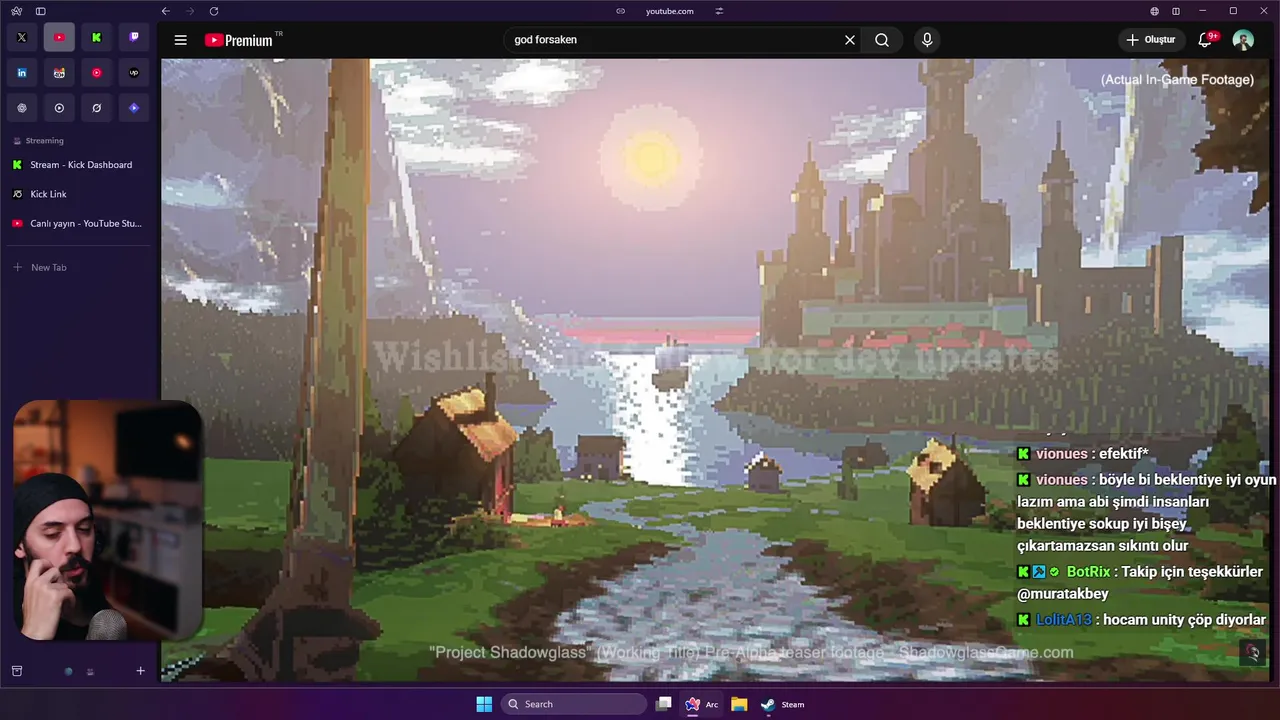Click the youtube.com address bar
The width and height of the screenshot is (1280, 720).
tap(669, 11)
